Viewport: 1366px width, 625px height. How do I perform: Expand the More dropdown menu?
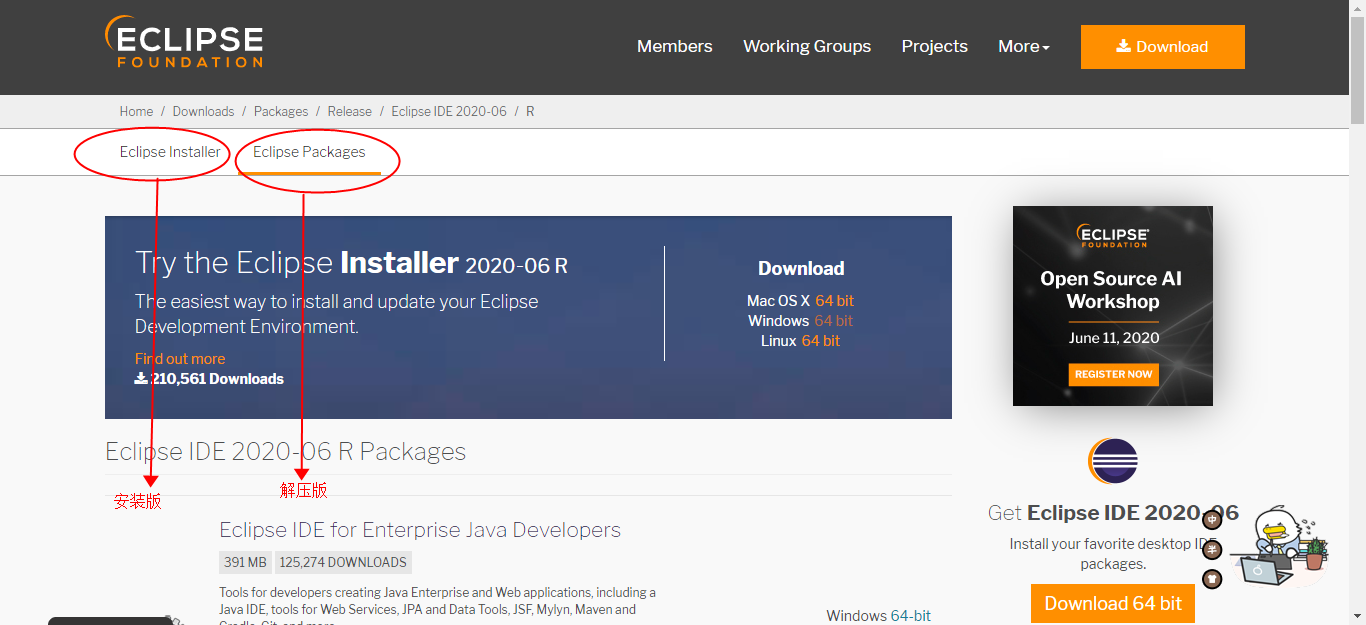coord(1024,46)
